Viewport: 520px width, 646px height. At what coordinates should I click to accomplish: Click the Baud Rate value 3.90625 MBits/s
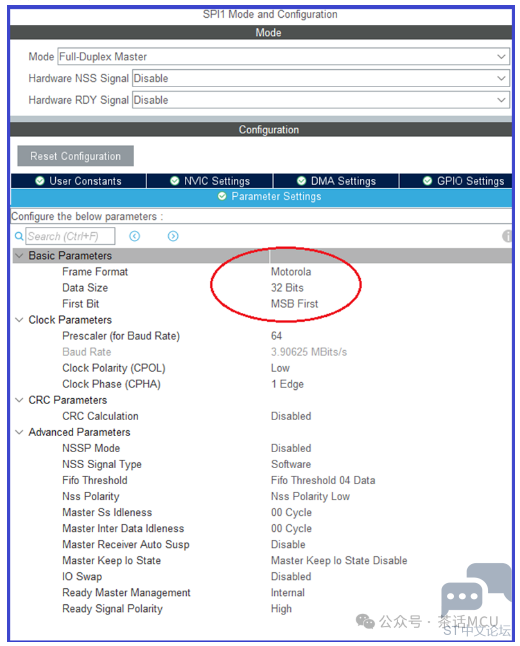309,352
